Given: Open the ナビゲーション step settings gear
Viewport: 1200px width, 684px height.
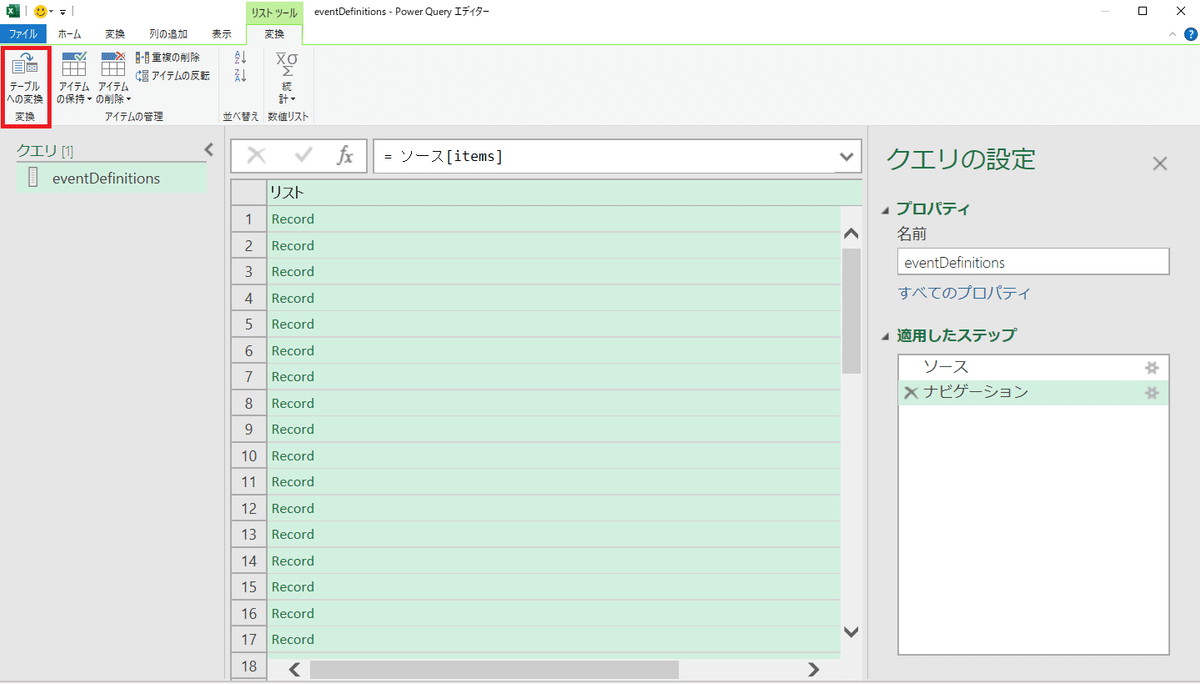Looking at the screenshot, I should click(1152, 393).
